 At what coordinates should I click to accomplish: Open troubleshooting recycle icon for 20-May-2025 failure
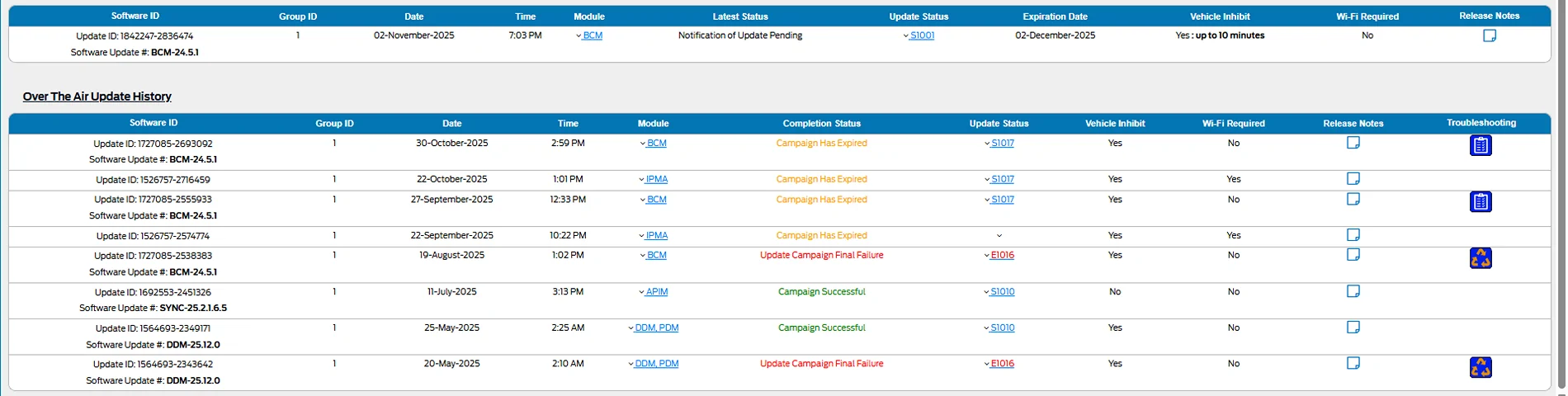tap(1481, 367)
